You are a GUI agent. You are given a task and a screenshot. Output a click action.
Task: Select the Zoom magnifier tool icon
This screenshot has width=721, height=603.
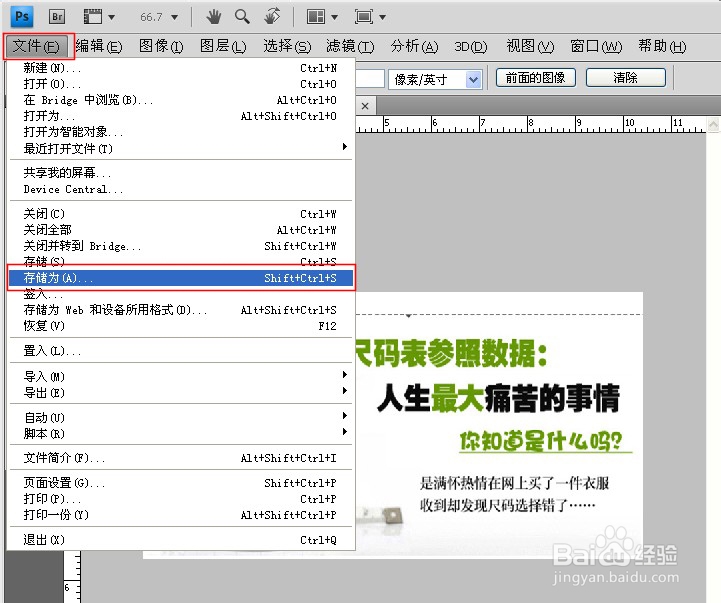point(242,17)
